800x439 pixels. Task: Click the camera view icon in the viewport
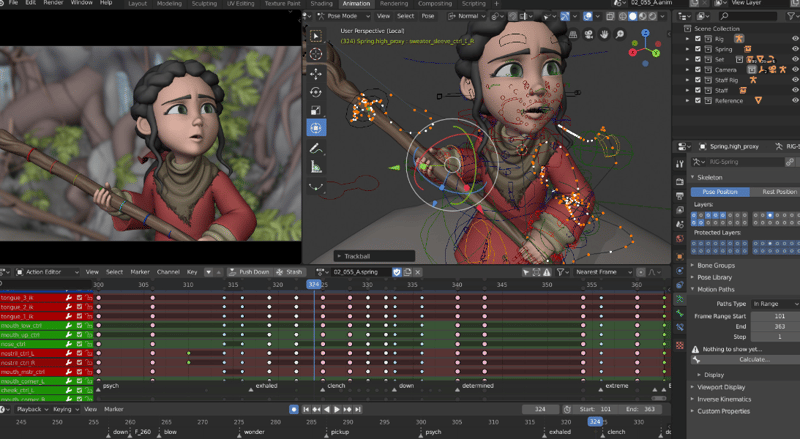[x=589, y=35]
